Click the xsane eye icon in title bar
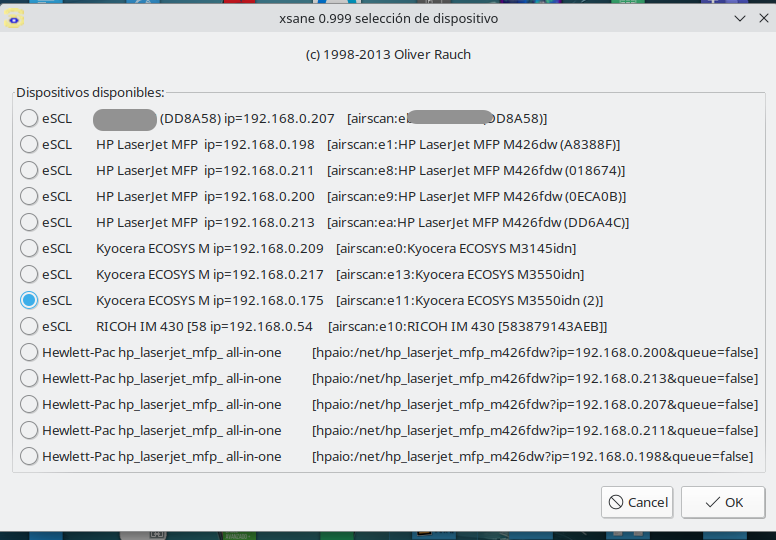Image resolution: width=776 pixels, height=540 pixels. click(x=13, y=19)
